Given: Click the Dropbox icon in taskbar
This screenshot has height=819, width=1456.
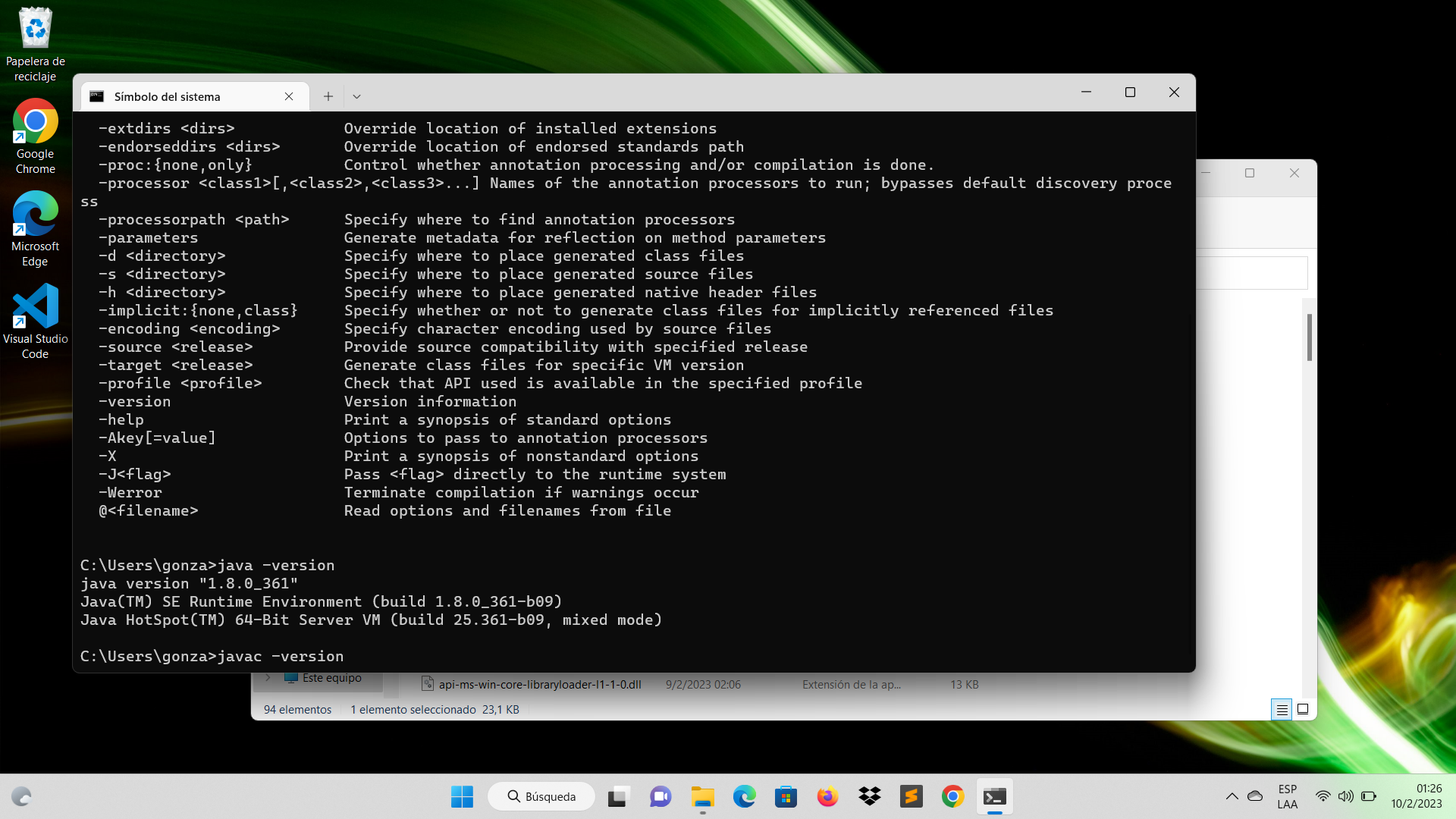Looking at the screenshot, I should (869, 796).
